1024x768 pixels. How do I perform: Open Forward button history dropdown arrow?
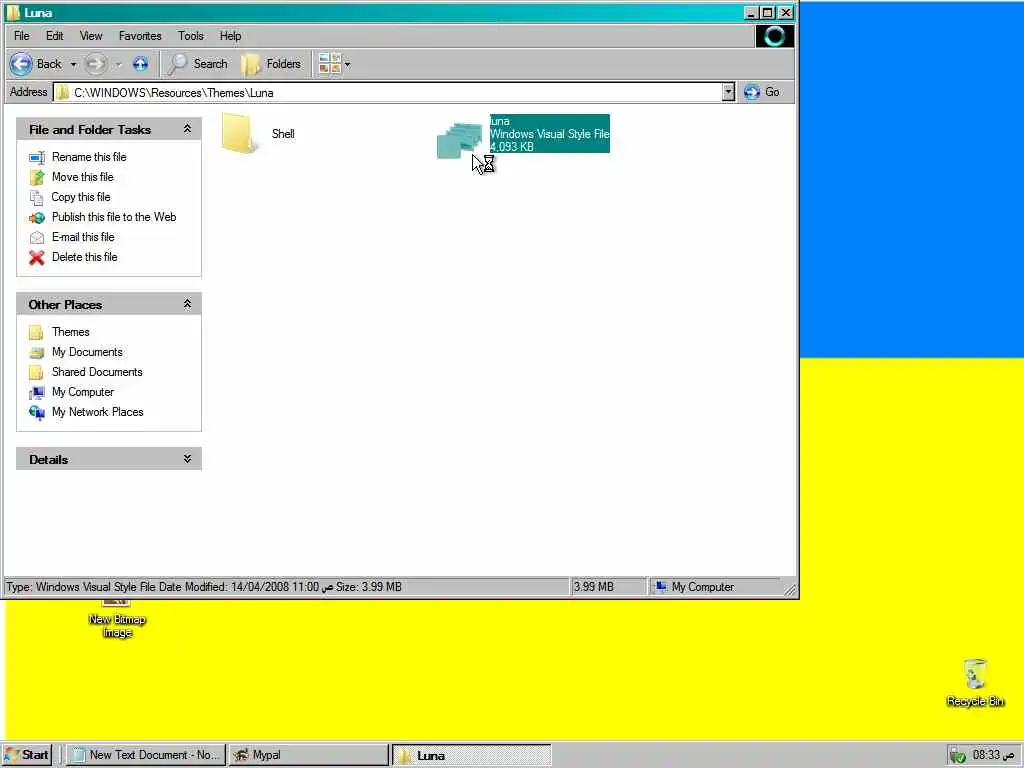pos(119,64)
